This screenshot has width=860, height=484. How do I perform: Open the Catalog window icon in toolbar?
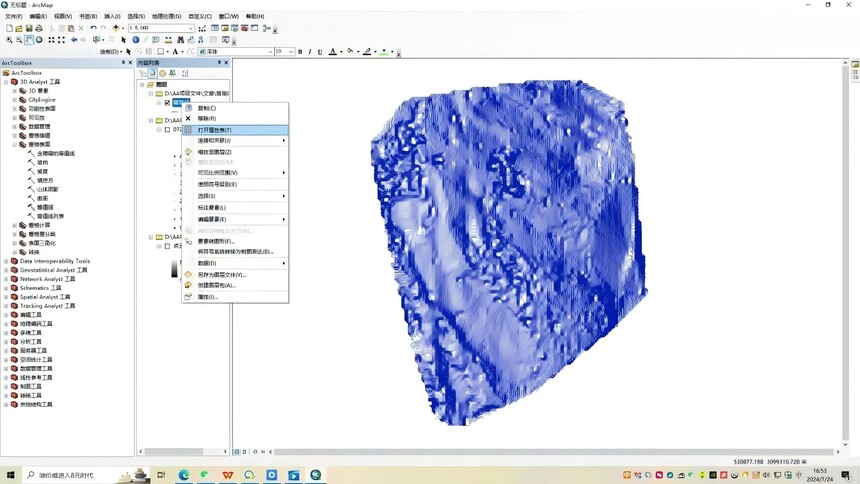click(x=225, y=28)
